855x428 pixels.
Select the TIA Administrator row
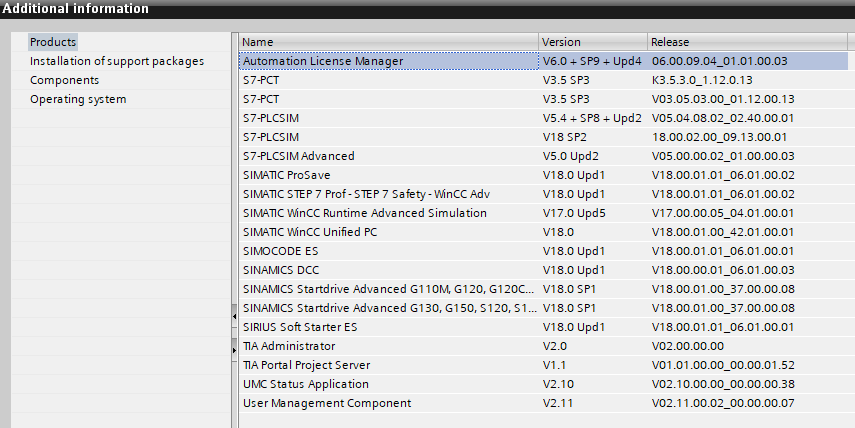coord(288,346)
